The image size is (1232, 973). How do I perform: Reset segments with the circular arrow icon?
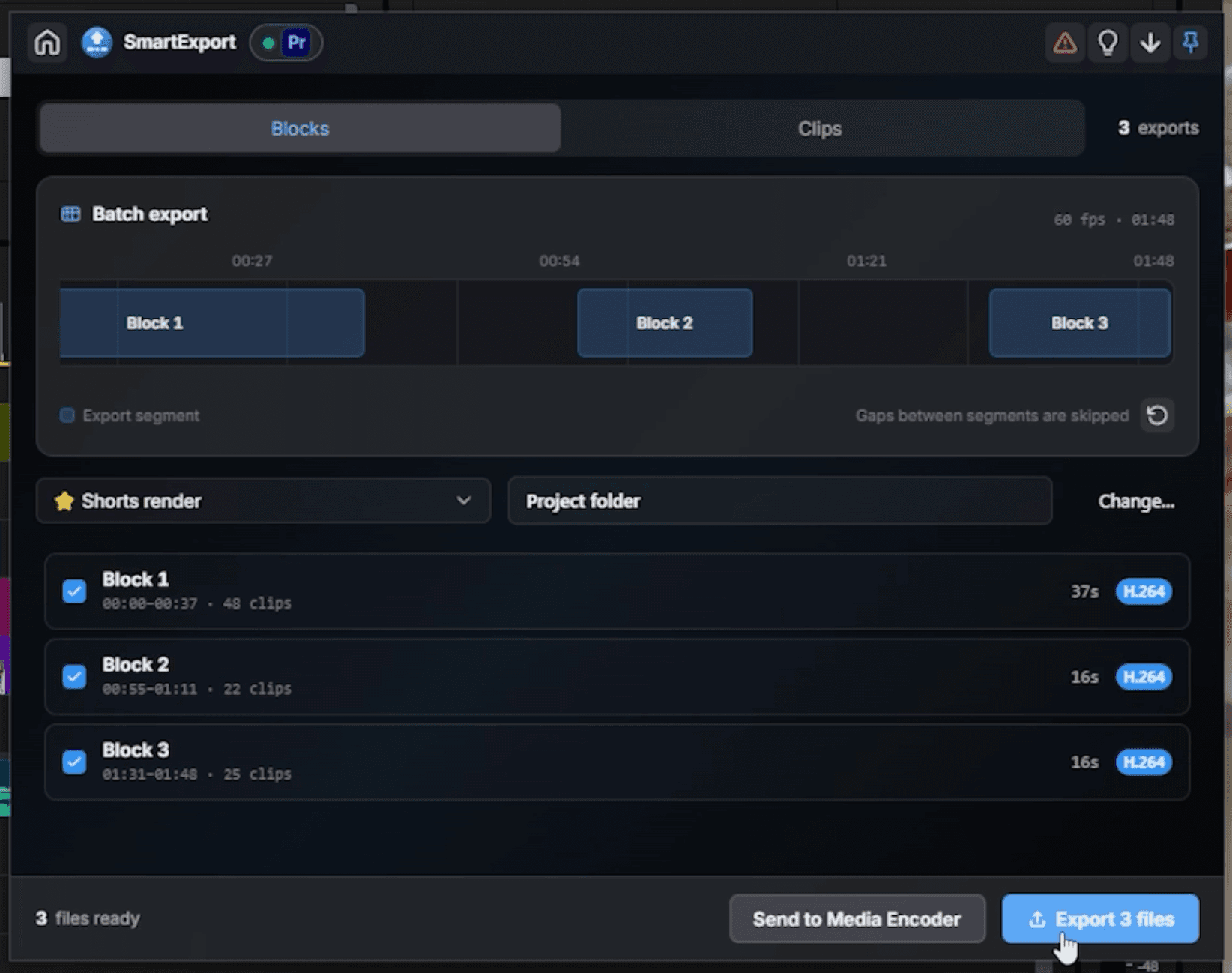(x=1157, y=415)
